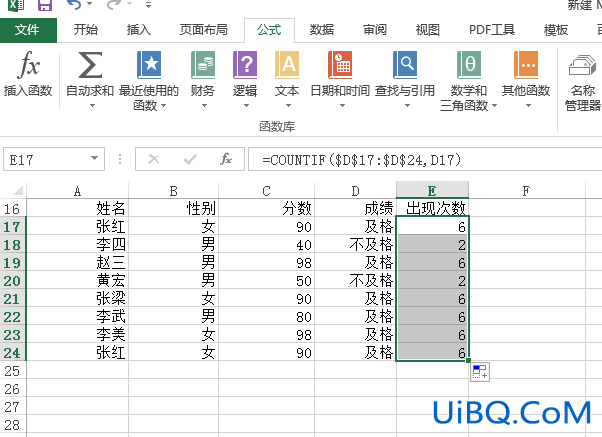Screen dimensions: 602x437
Task: Select row 25 header
Action: pyautogui.click(x=13, y=371)
